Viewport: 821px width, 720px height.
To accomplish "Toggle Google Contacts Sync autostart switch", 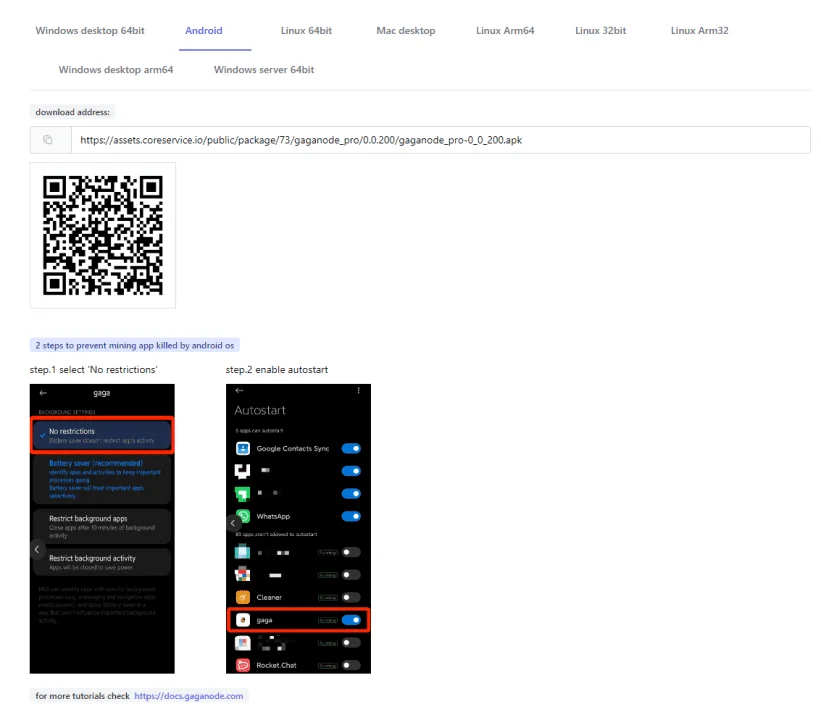I will coord(351,449).
